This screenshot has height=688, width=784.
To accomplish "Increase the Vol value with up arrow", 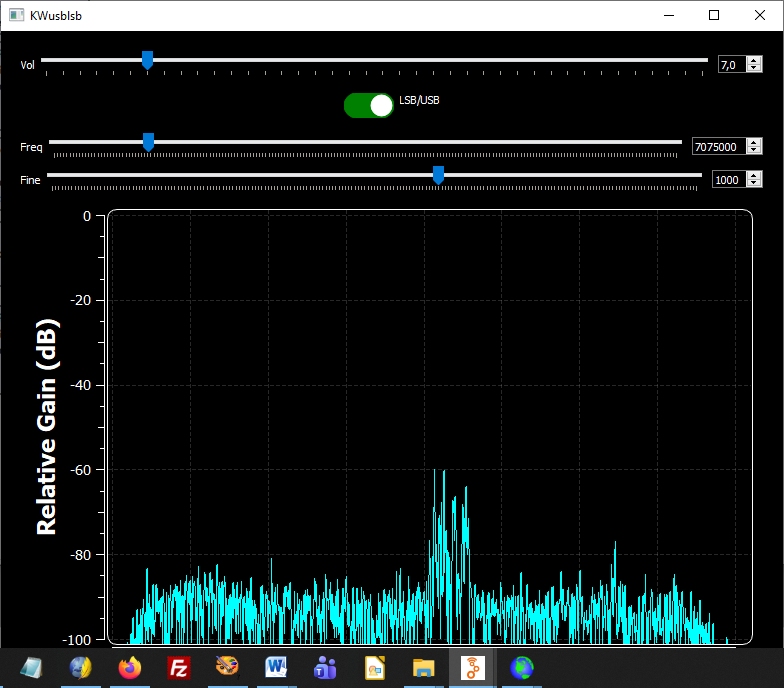I will (x=754, y=60).
